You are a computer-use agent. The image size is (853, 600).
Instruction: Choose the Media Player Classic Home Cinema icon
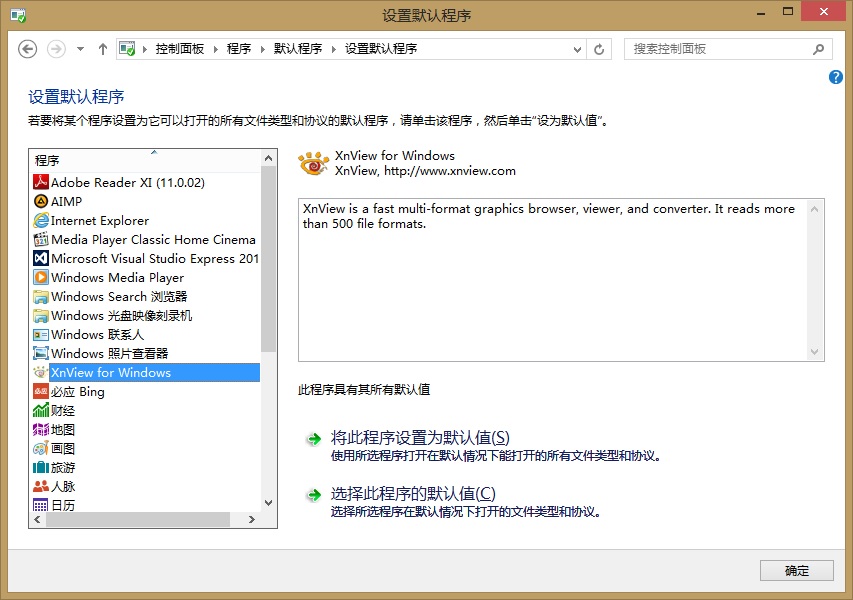(x=41, y=239)
